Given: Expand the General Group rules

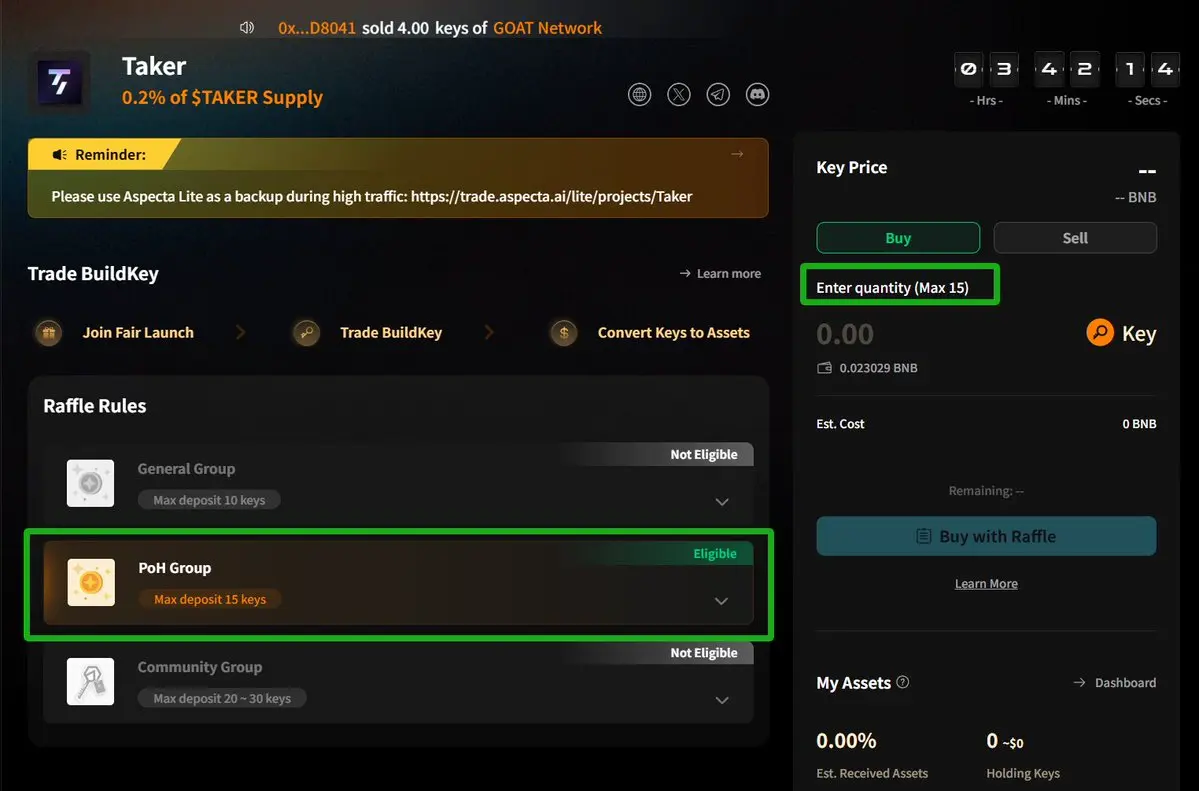Looking at the screenshot, I should tap(722, 502).
